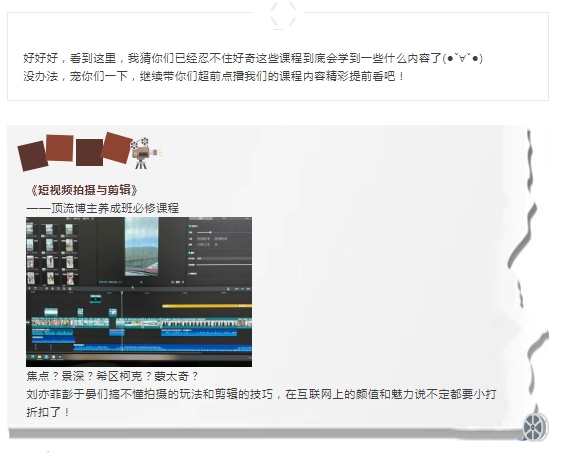This screenshot has height=452, width=563.
Task: Click the subtitle 顶流博主养成班必修课程
Action: coord(115,208)
